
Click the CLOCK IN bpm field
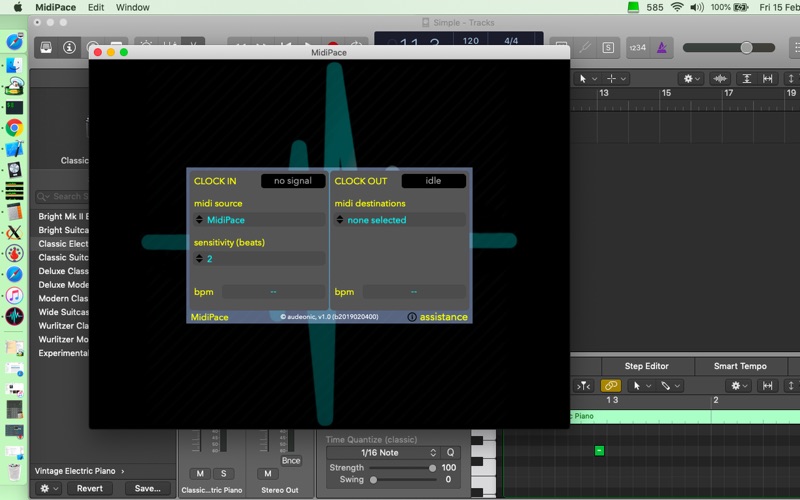tap(273, 292)
